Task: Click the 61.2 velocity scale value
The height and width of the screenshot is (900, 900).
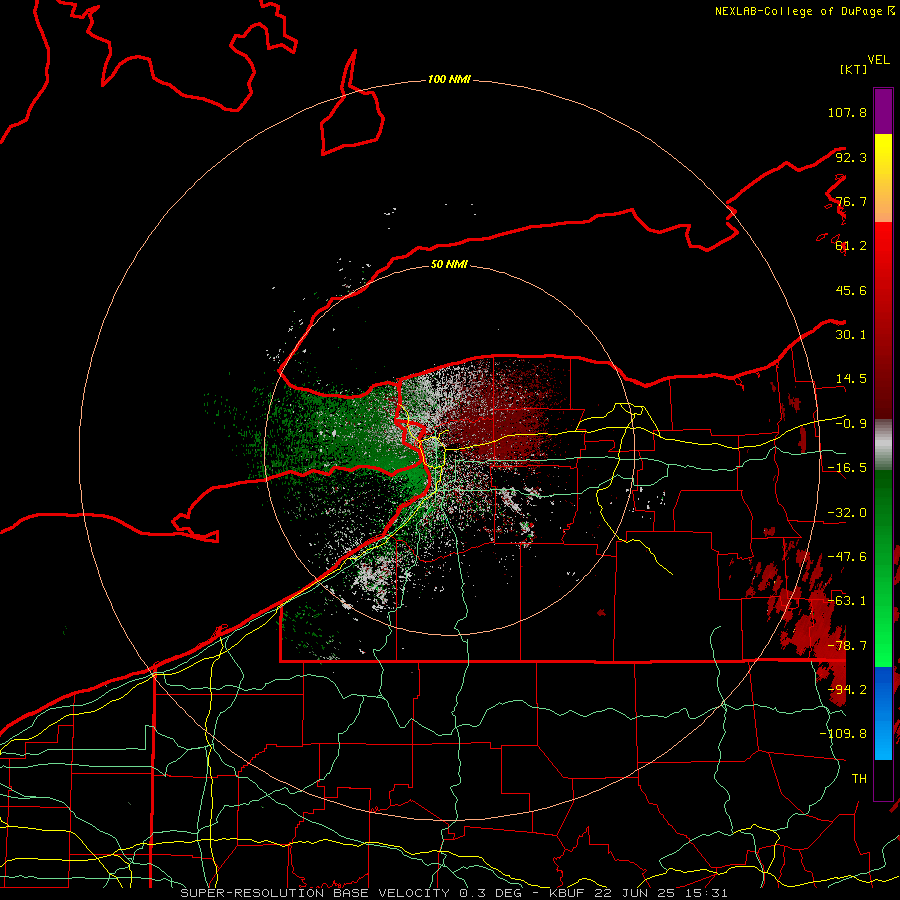Action: [851, 246]
